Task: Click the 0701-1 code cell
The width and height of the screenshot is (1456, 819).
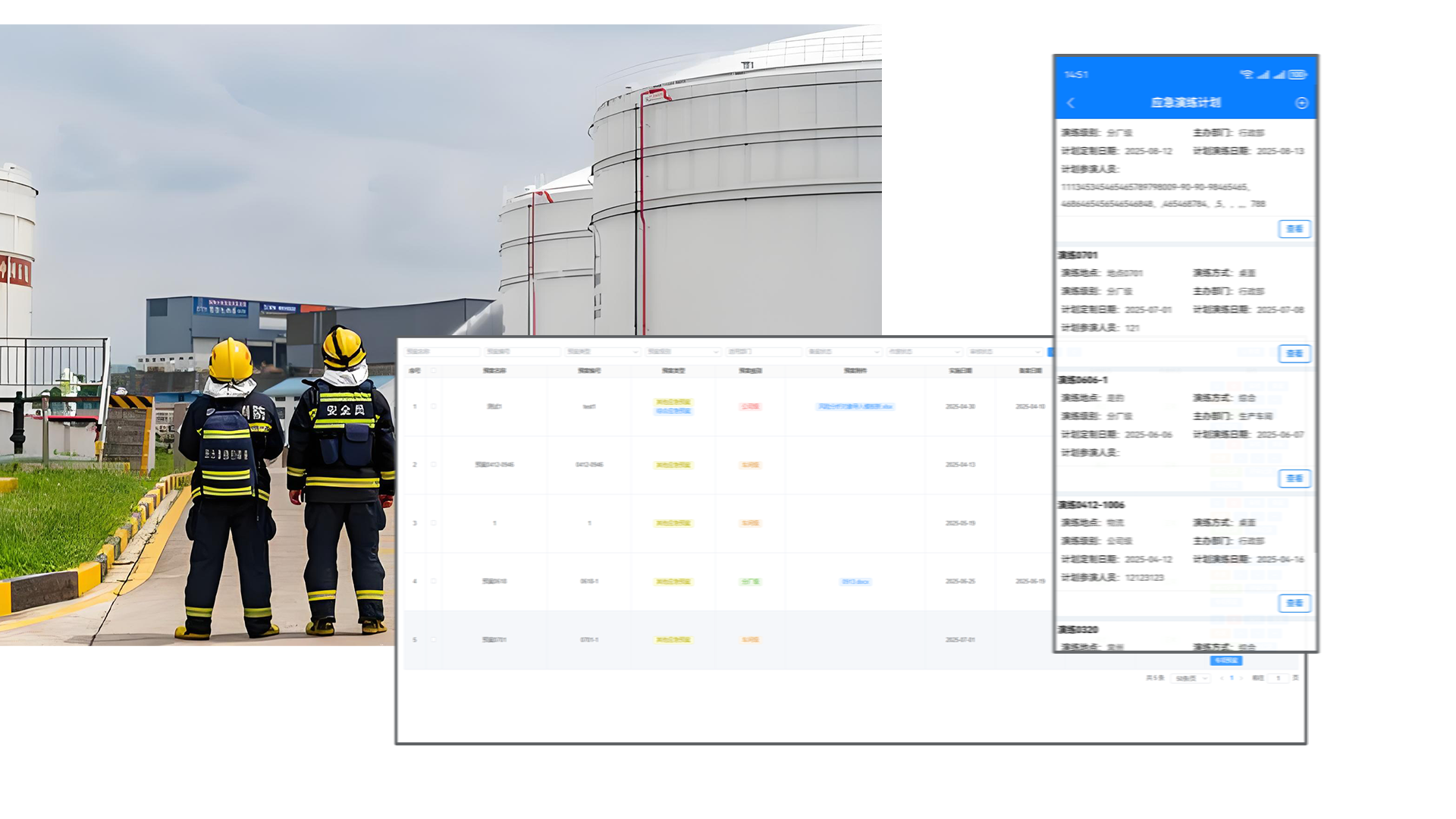Action: click(x=589, y=640)
